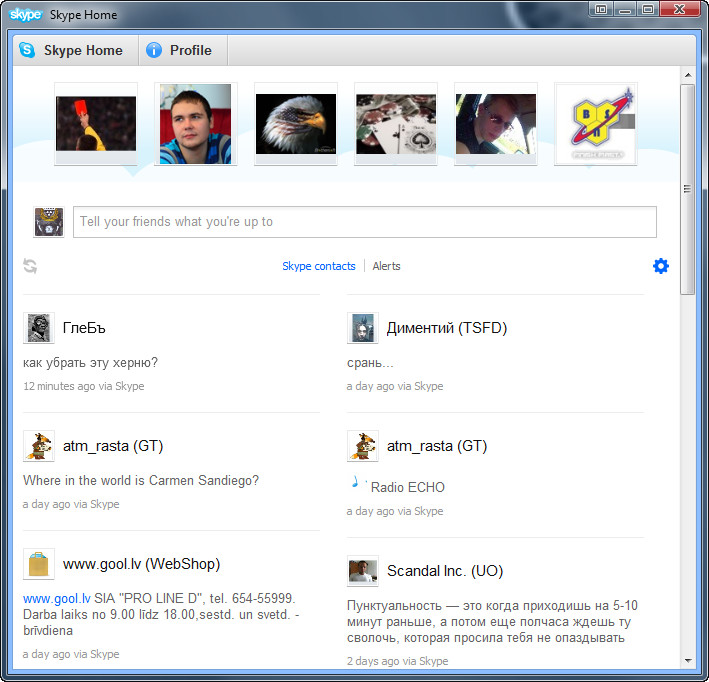Click Scandal Inc. (UO) avatar
This screenshot has width=709, height=682.
click(x=363, y=571)
